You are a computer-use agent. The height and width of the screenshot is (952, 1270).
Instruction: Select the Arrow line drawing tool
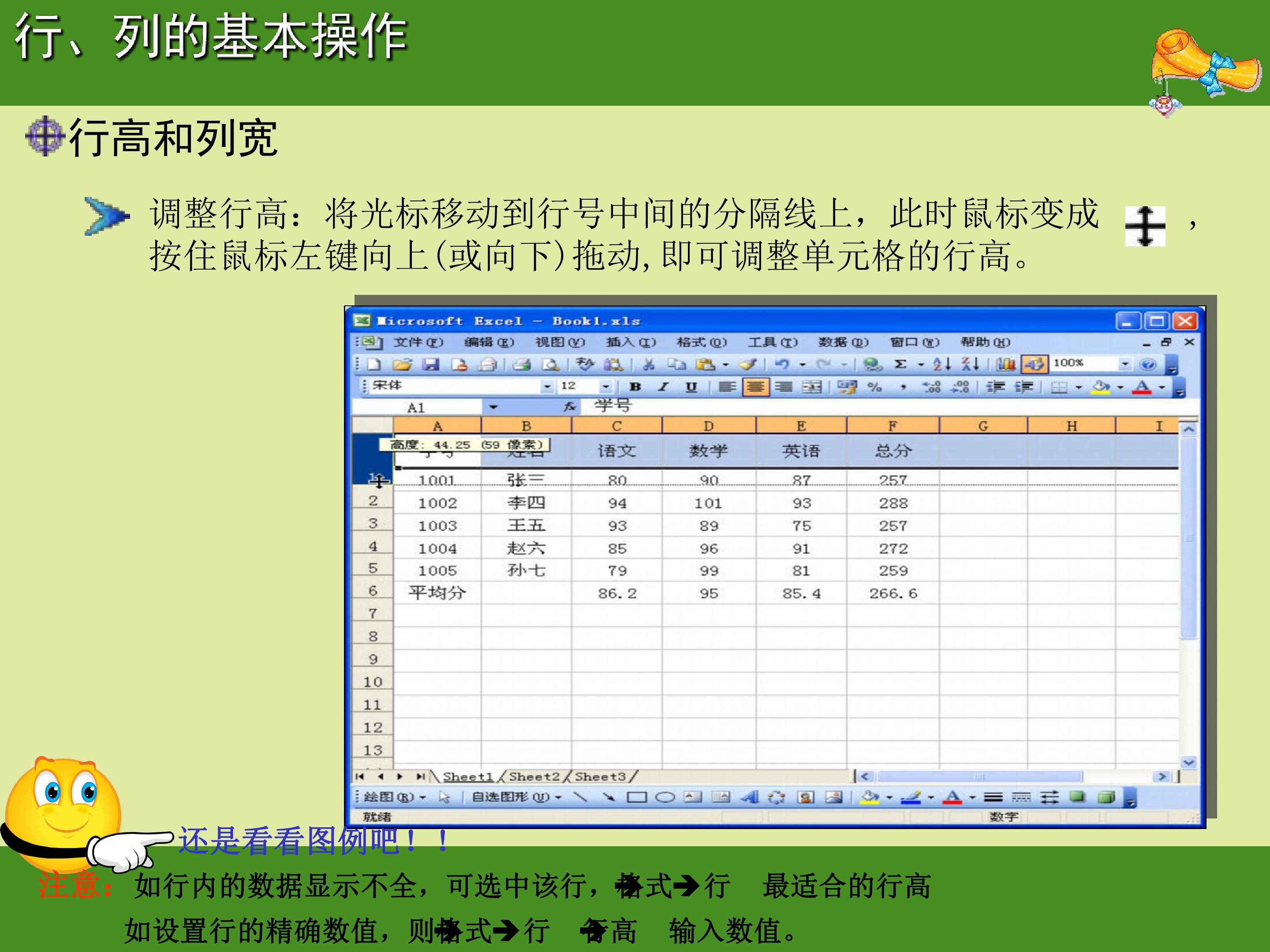(609, 797)
